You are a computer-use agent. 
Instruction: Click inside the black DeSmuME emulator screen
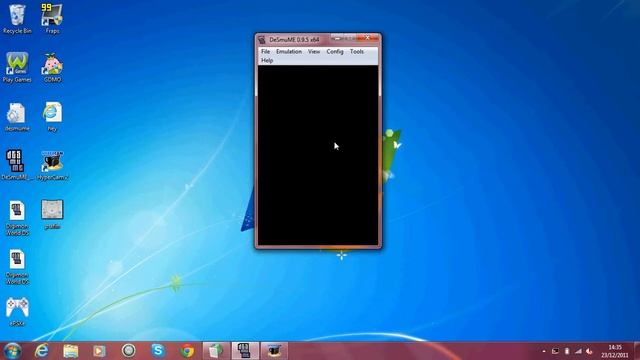tap(318, 155)
